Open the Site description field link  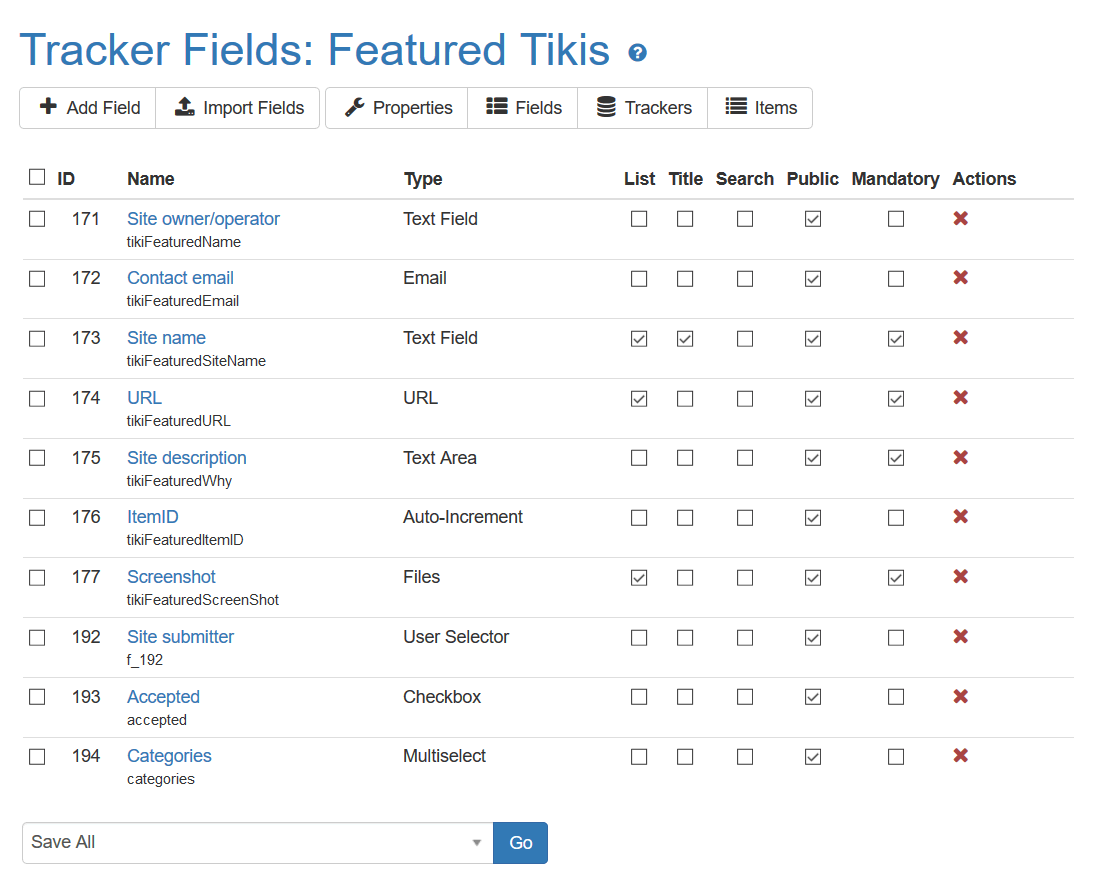tap(187, 458)
